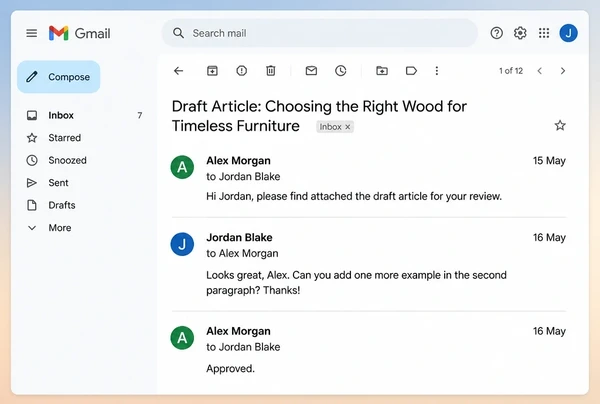Click the Inbox unread count 7
This screenshot has height=404, width=600.
tap(140, 115)
